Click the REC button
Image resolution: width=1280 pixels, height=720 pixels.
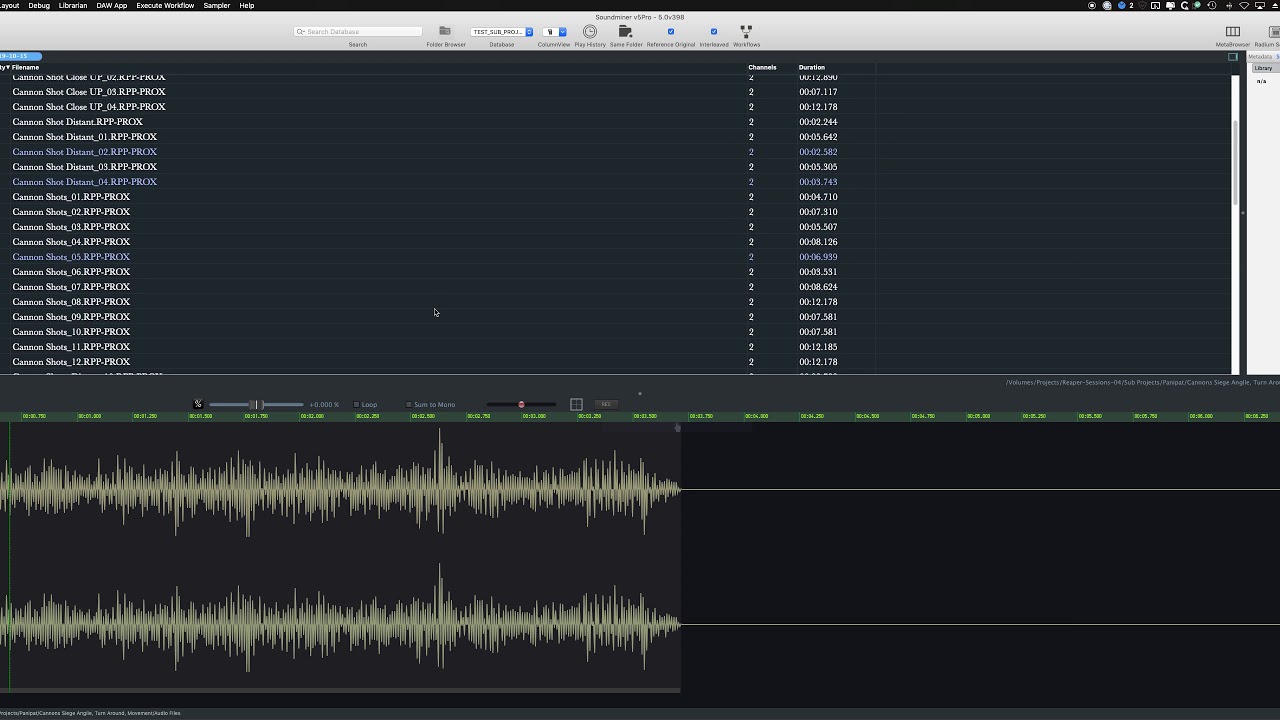[x=606, y=404]
